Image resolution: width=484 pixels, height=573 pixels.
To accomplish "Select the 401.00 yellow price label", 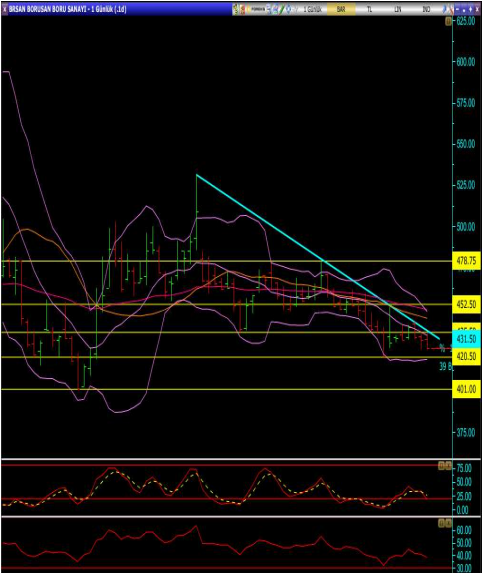I will pyautogui.click(x=466, y=390).
